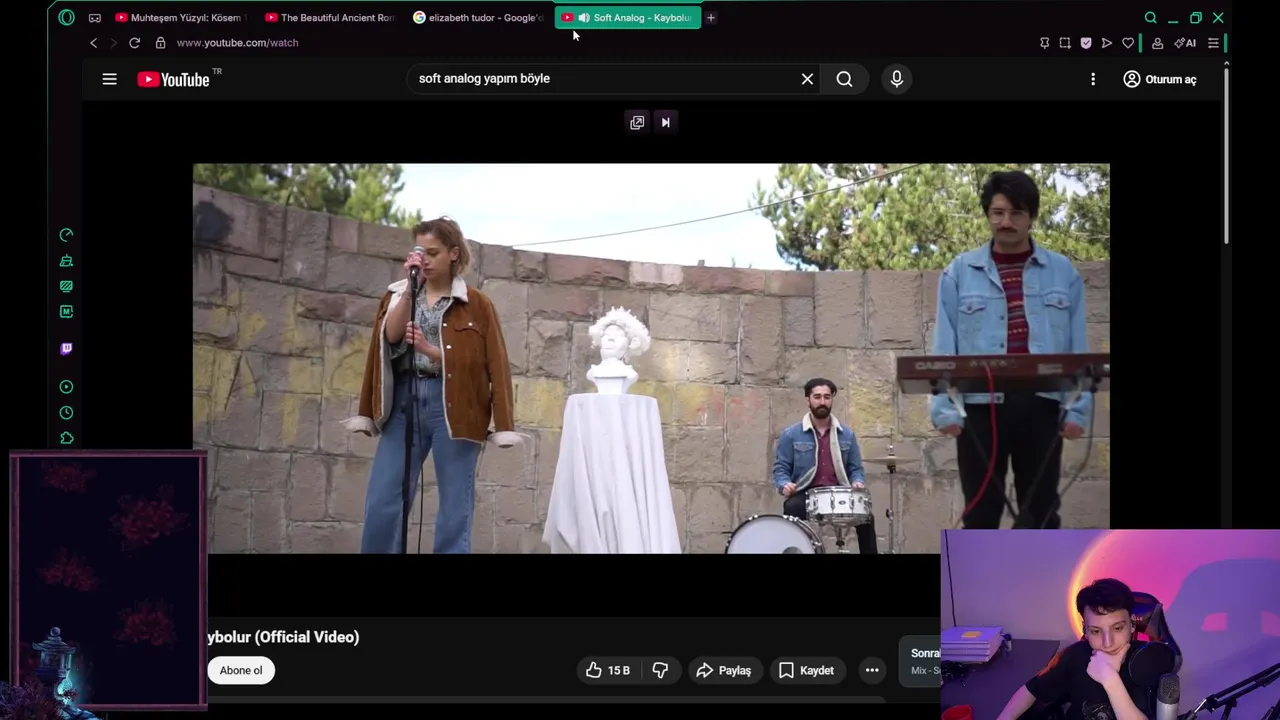
Task: Toggle the ad blocker shield icon
Action: coord(1086,43)
